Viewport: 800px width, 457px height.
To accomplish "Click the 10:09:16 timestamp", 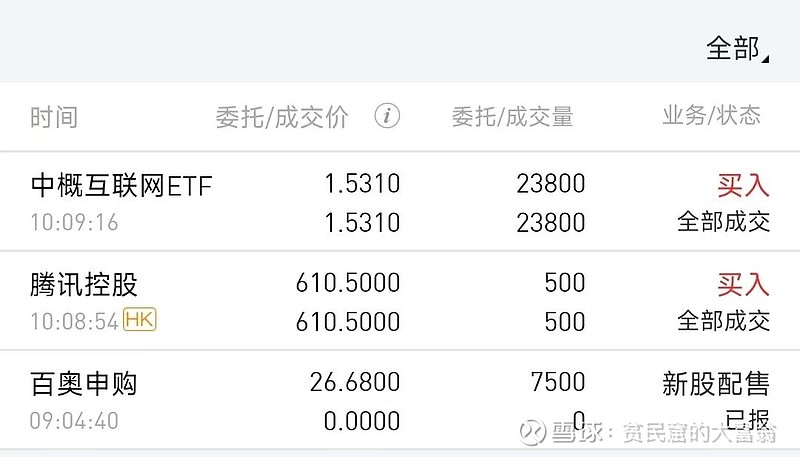I will [74, 222].
